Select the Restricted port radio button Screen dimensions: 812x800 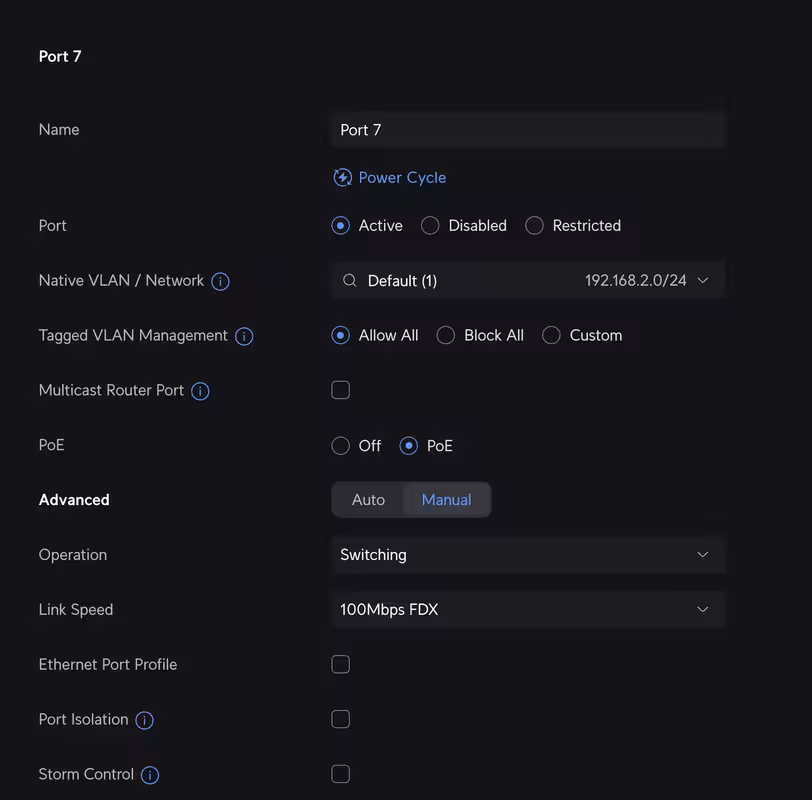pos(534,226)
